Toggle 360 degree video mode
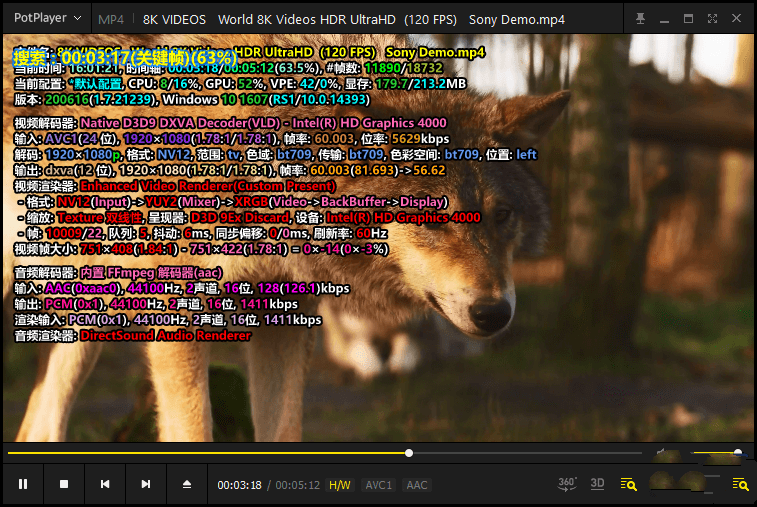 [566, 483]
